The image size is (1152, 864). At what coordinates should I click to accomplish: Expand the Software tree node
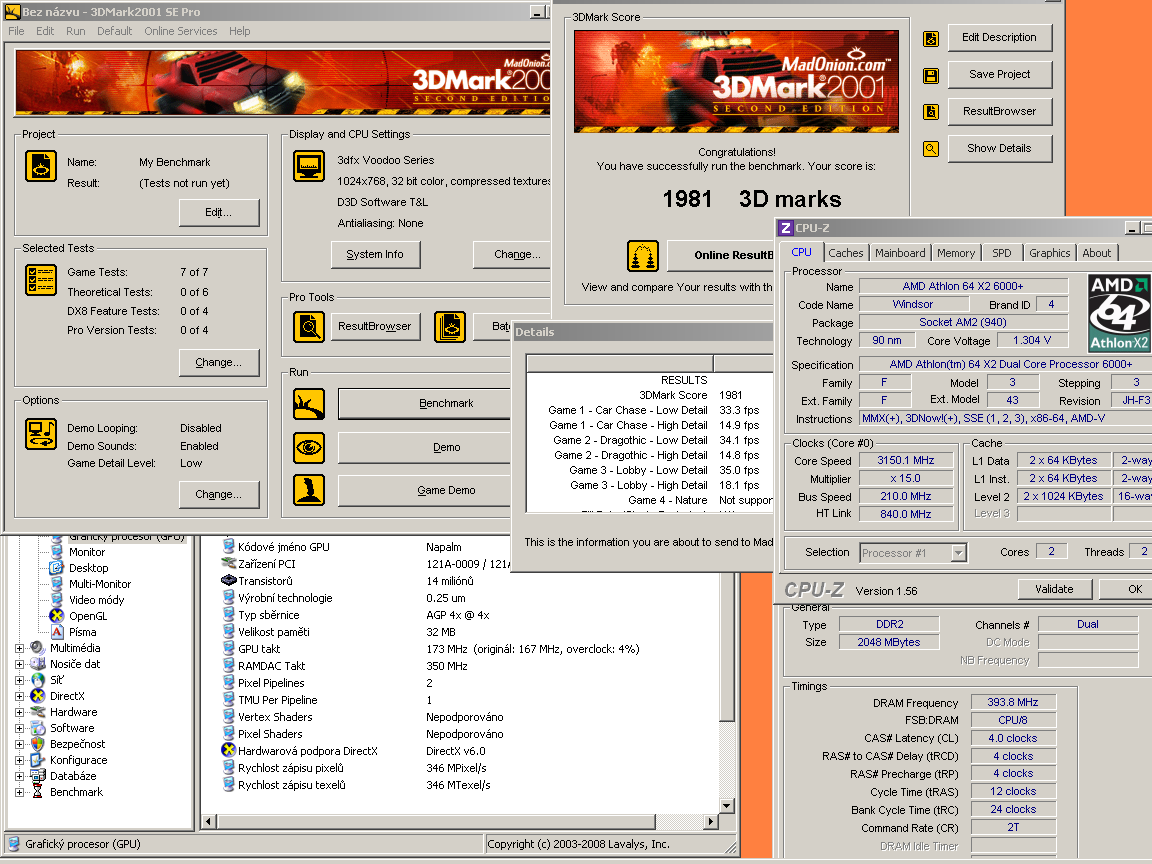tap(20, 728)
